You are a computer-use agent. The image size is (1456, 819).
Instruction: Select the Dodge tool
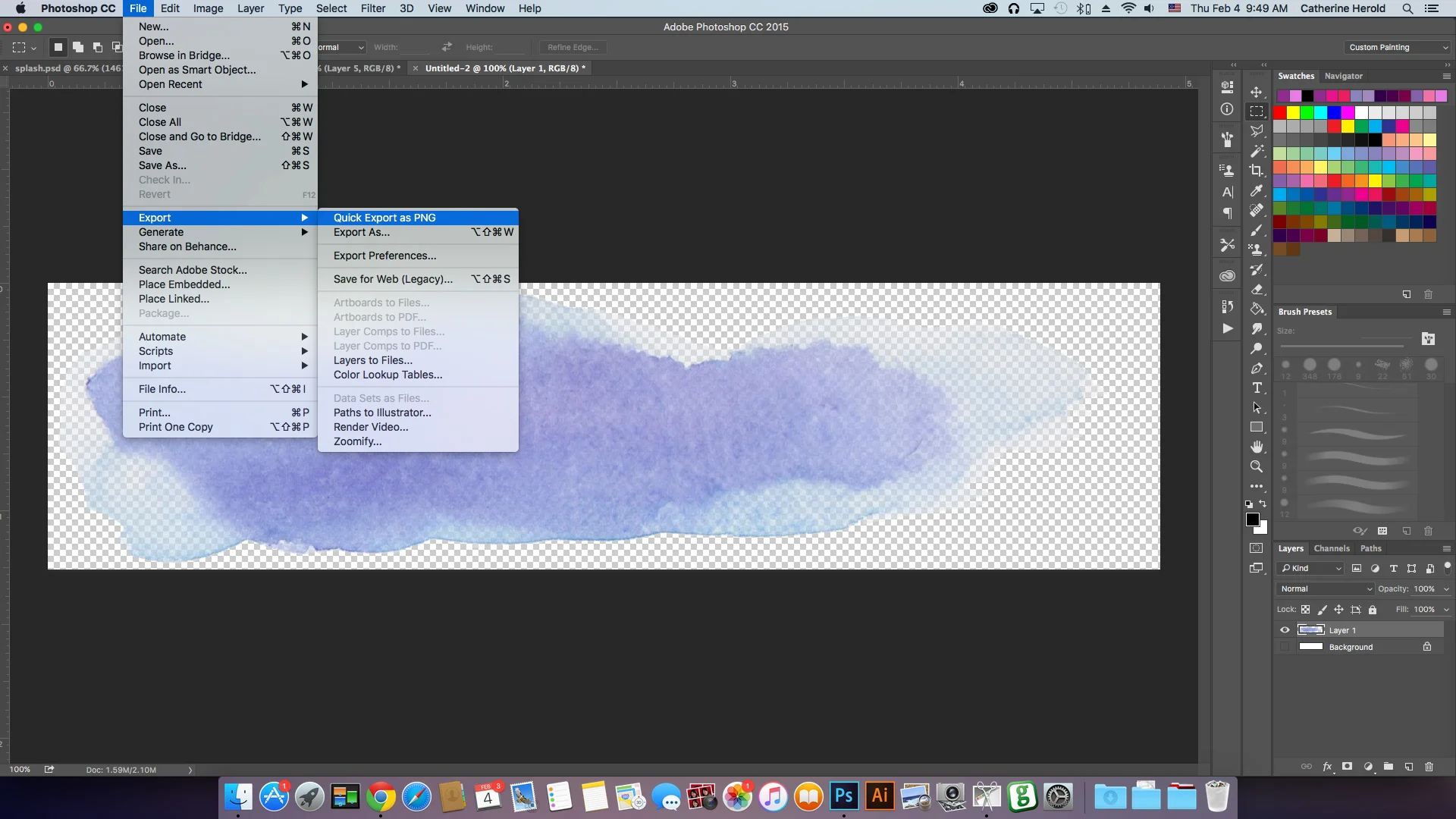click(1257, 348)
